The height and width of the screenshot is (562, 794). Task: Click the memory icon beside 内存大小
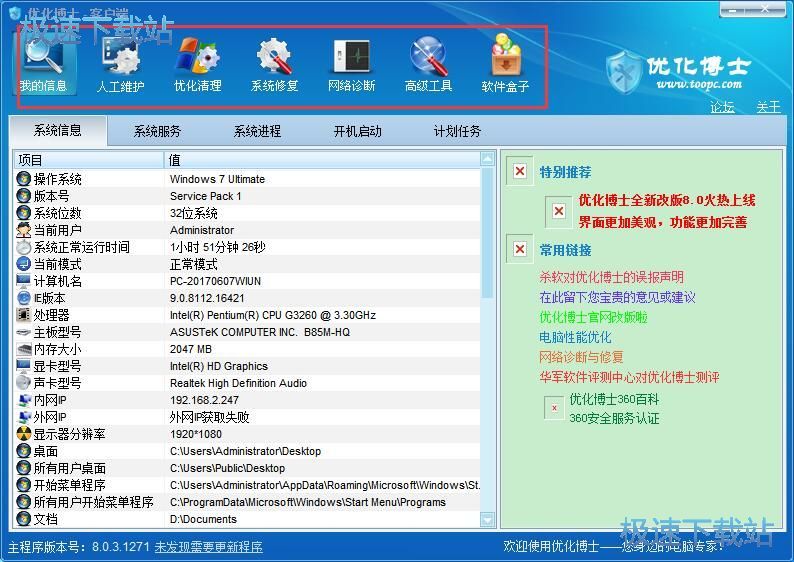click(x=23, y=349)
